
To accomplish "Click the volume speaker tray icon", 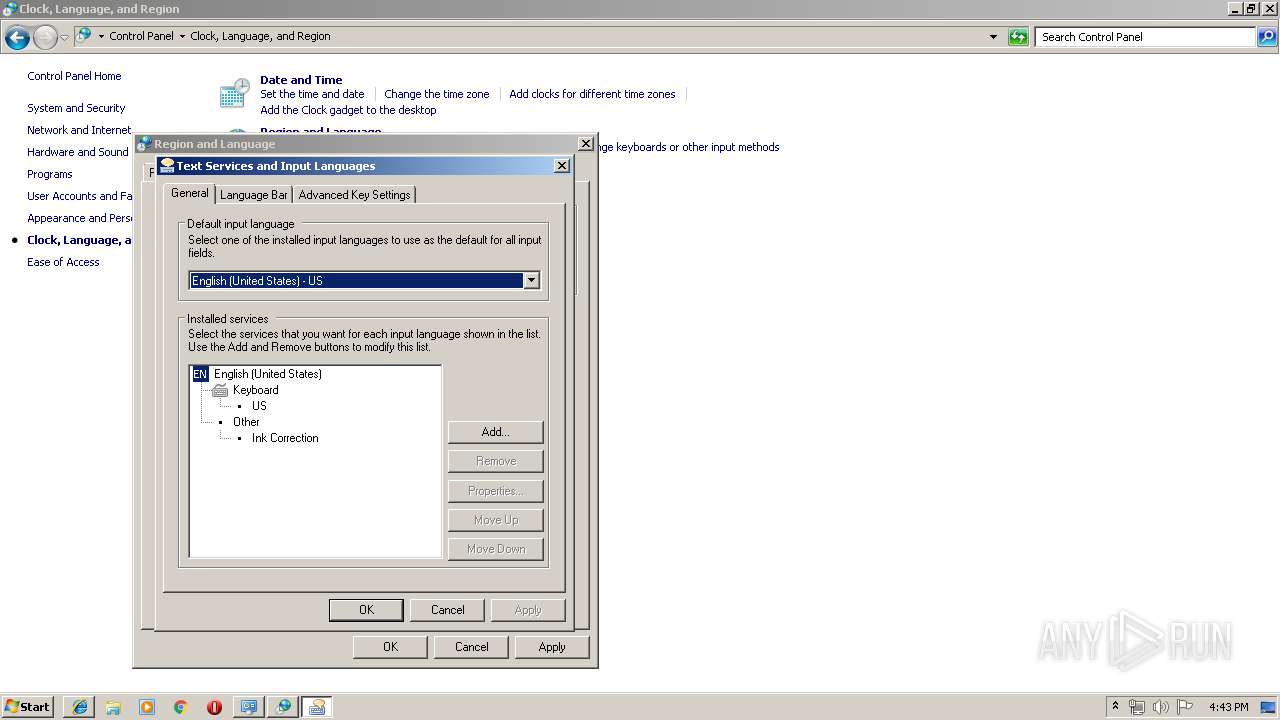I will coord(1161,707).
